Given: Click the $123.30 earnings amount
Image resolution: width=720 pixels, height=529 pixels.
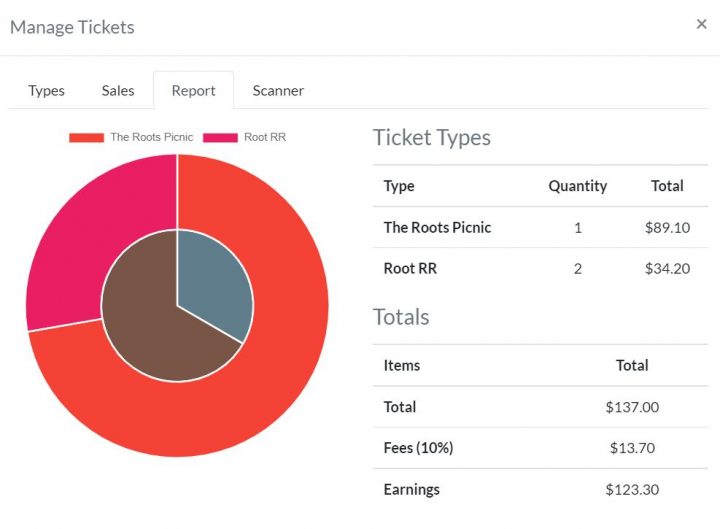Looking at the screenshot, I should tap(632, 489).
